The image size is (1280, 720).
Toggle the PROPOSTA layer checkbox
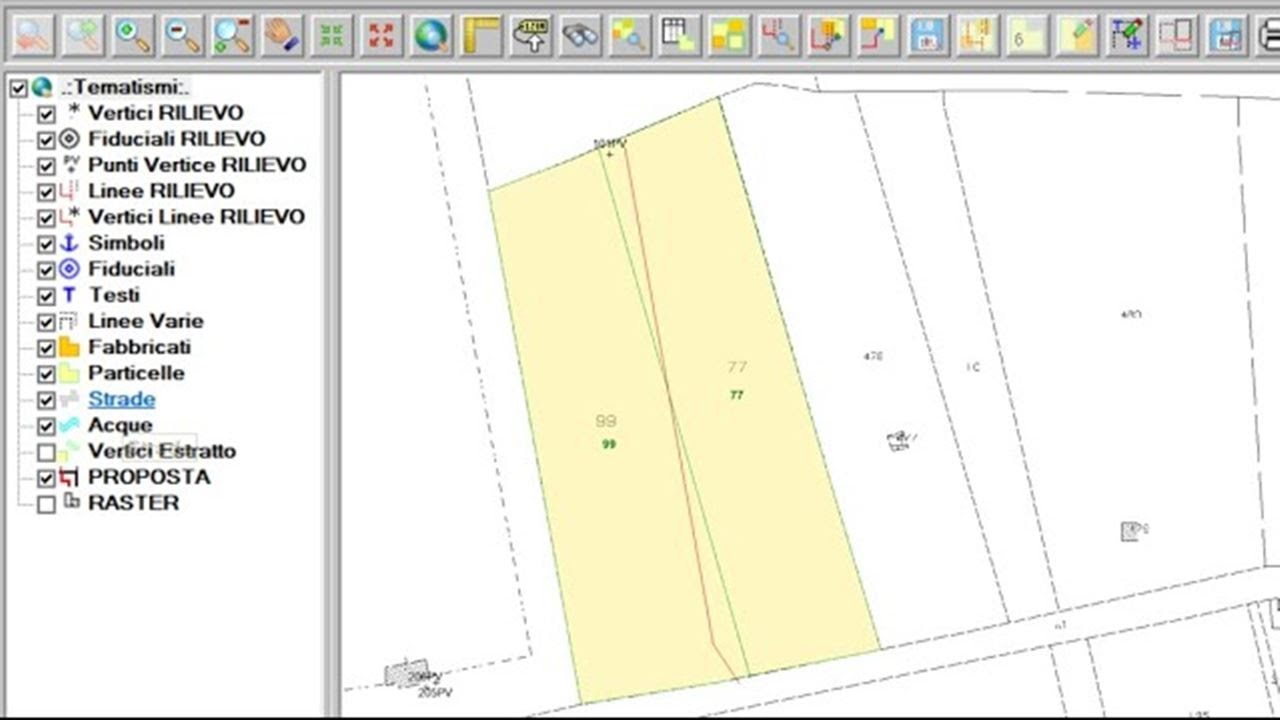click(x=46, y=478)
